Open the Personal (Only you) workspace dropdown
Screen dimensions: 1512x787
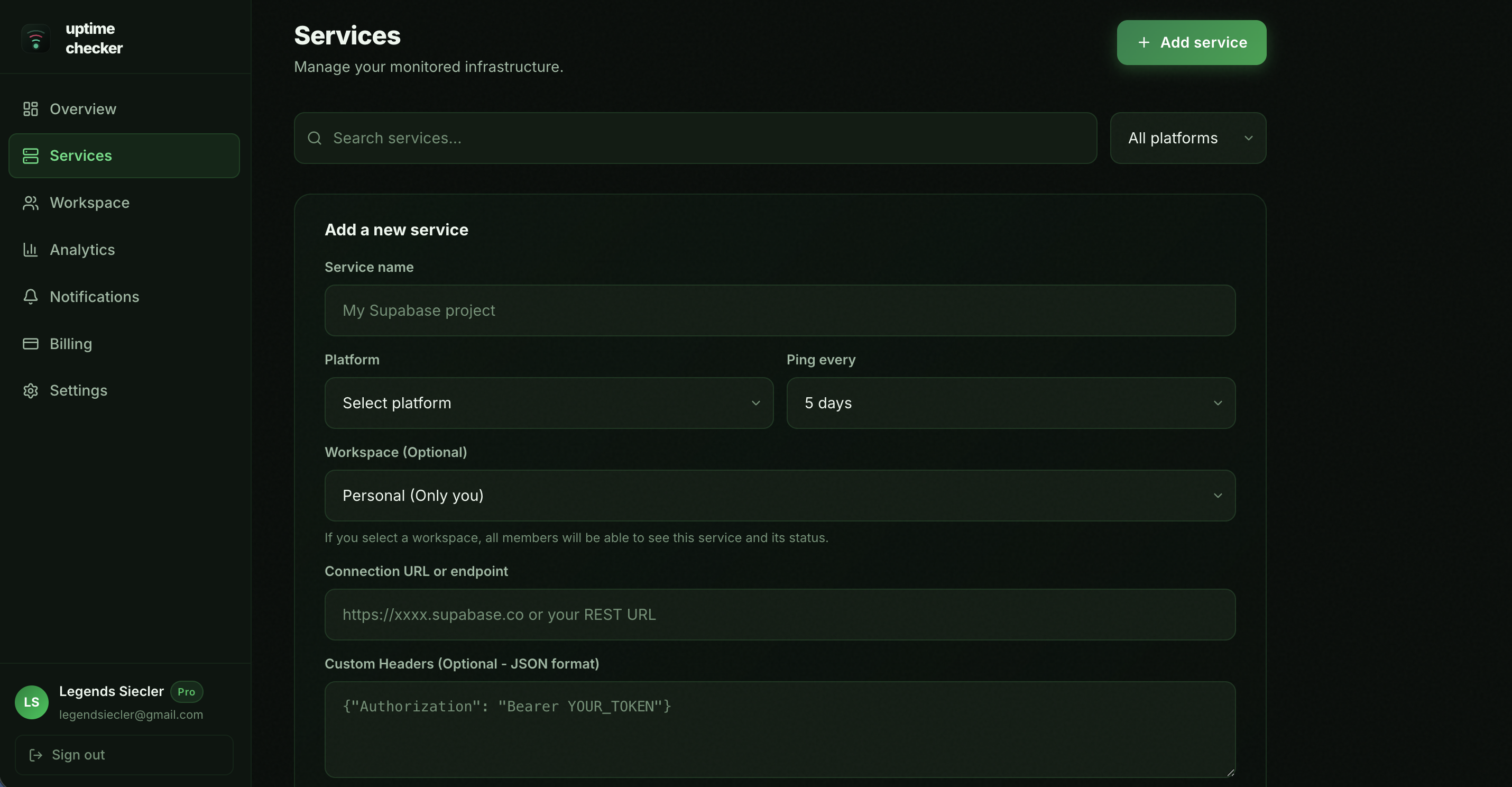tap(780, 496)
